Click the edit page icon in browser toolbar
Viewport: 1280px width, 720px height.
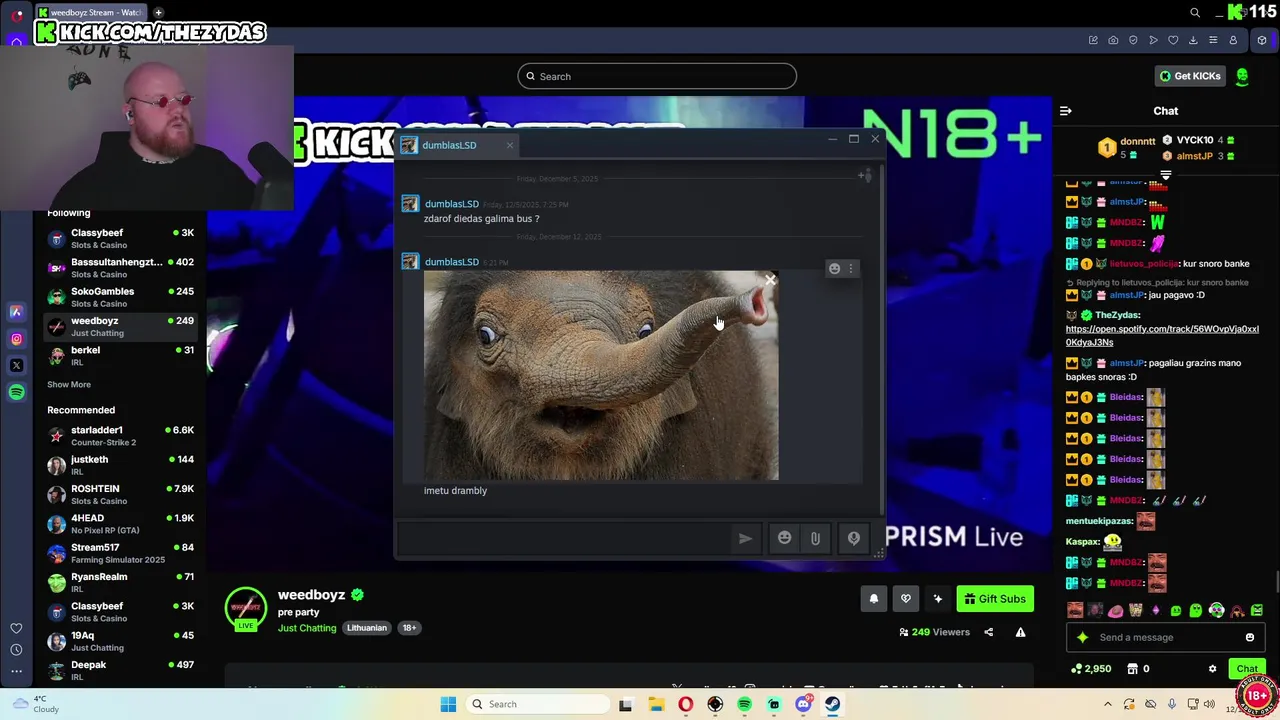(1093, 40)
